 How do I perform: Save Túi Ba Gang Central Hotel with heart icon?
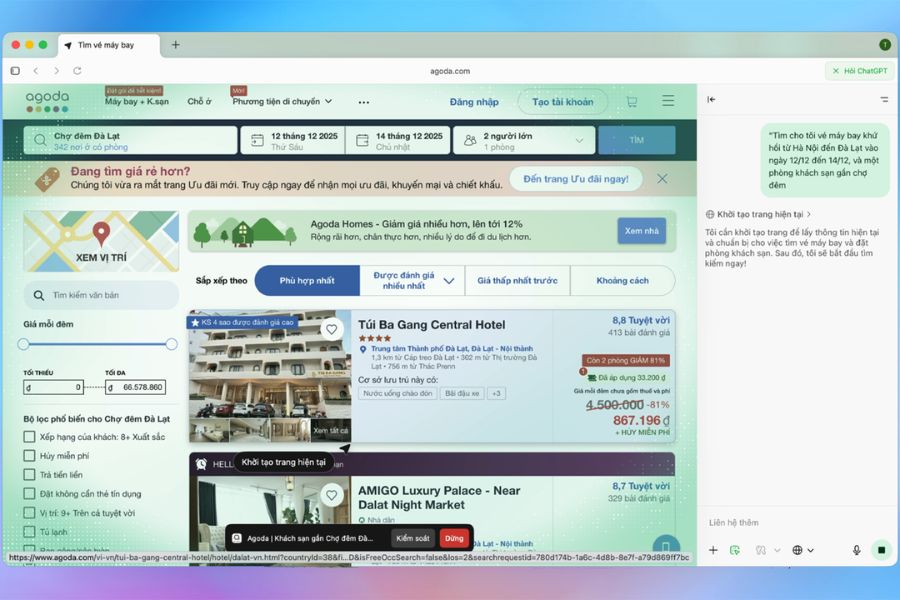pyautogui.click(x=332, y=329)
